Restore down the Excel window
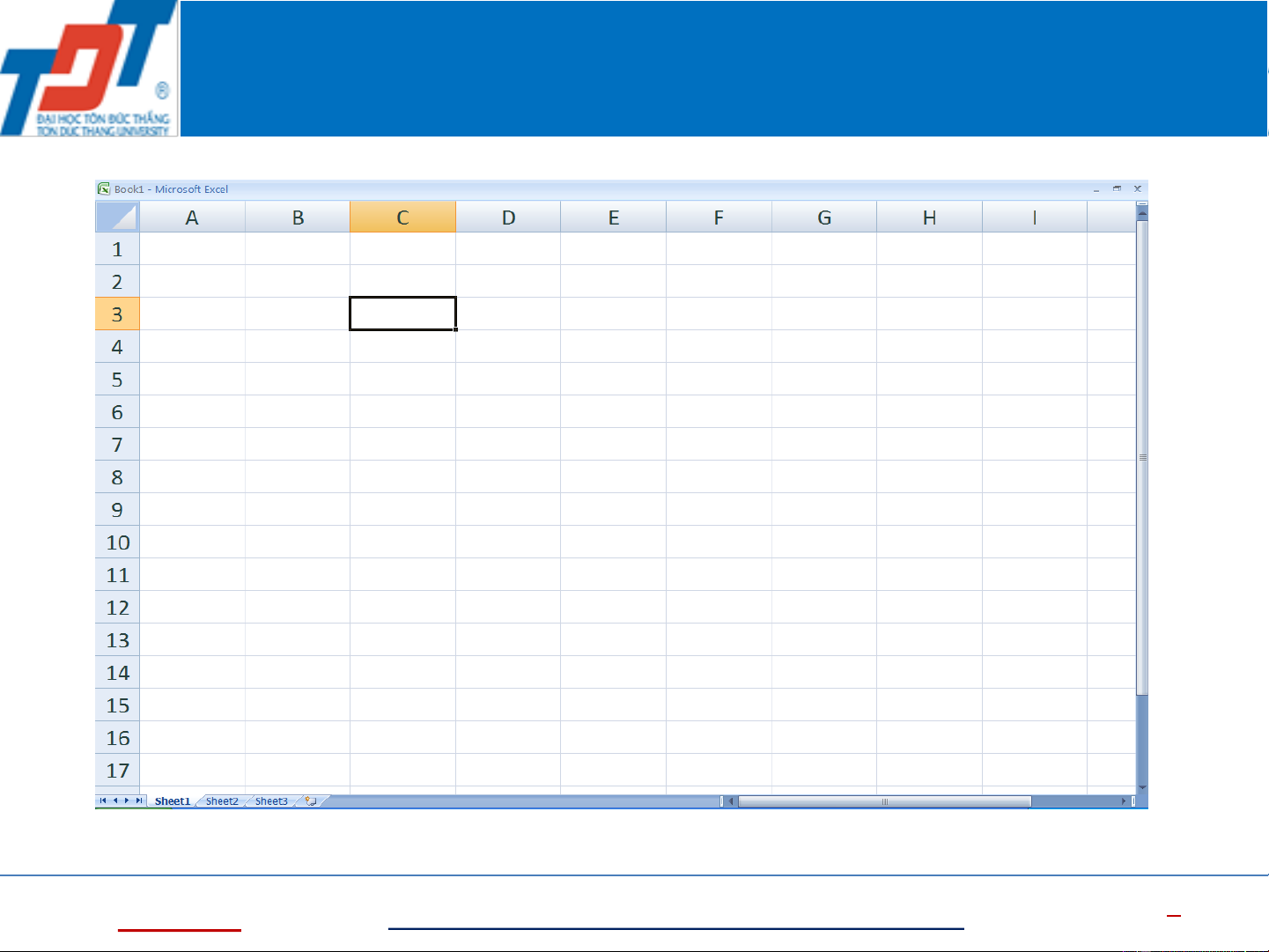The image size is (1269, 952). coord(1117,189)
